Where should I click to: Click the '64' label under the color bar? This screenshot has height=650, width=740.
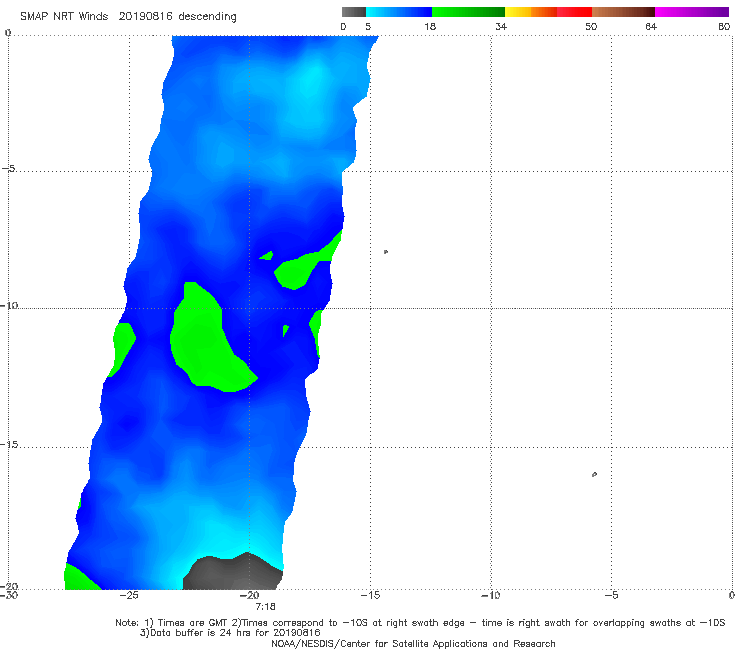(651, 26)
